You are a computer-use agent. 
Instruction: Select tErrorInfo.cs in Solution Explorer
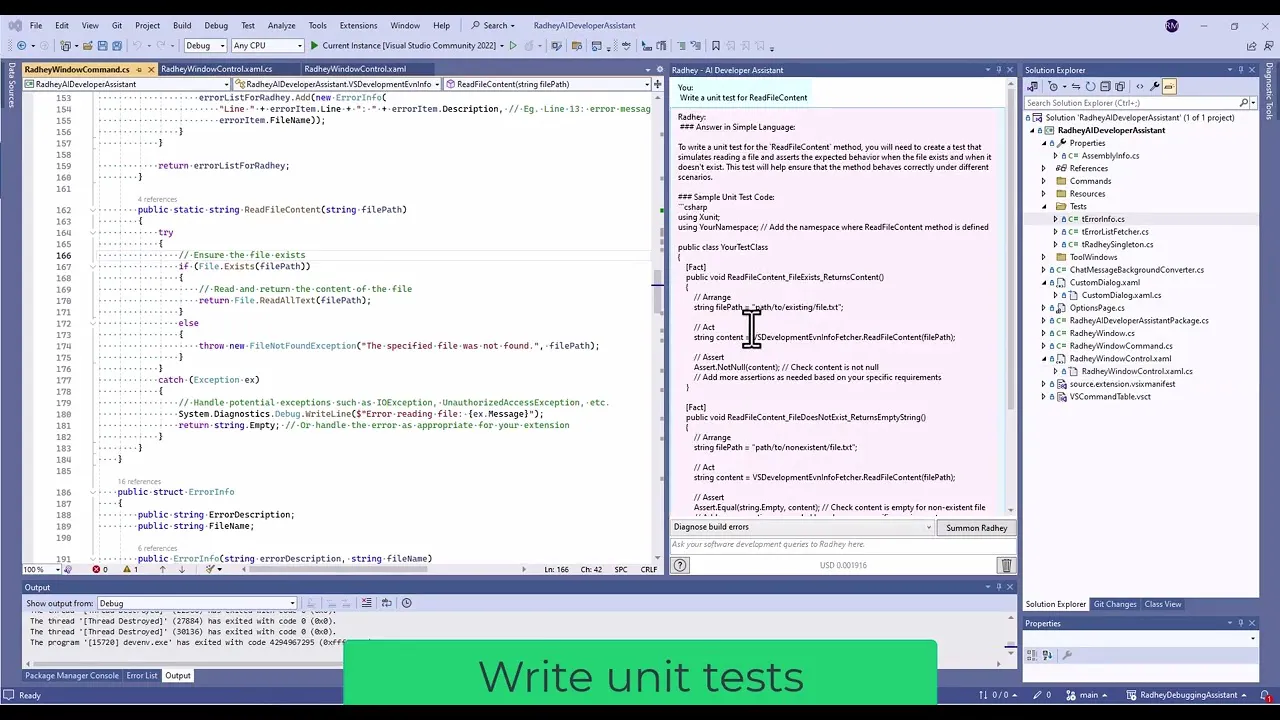[1102, 219]
